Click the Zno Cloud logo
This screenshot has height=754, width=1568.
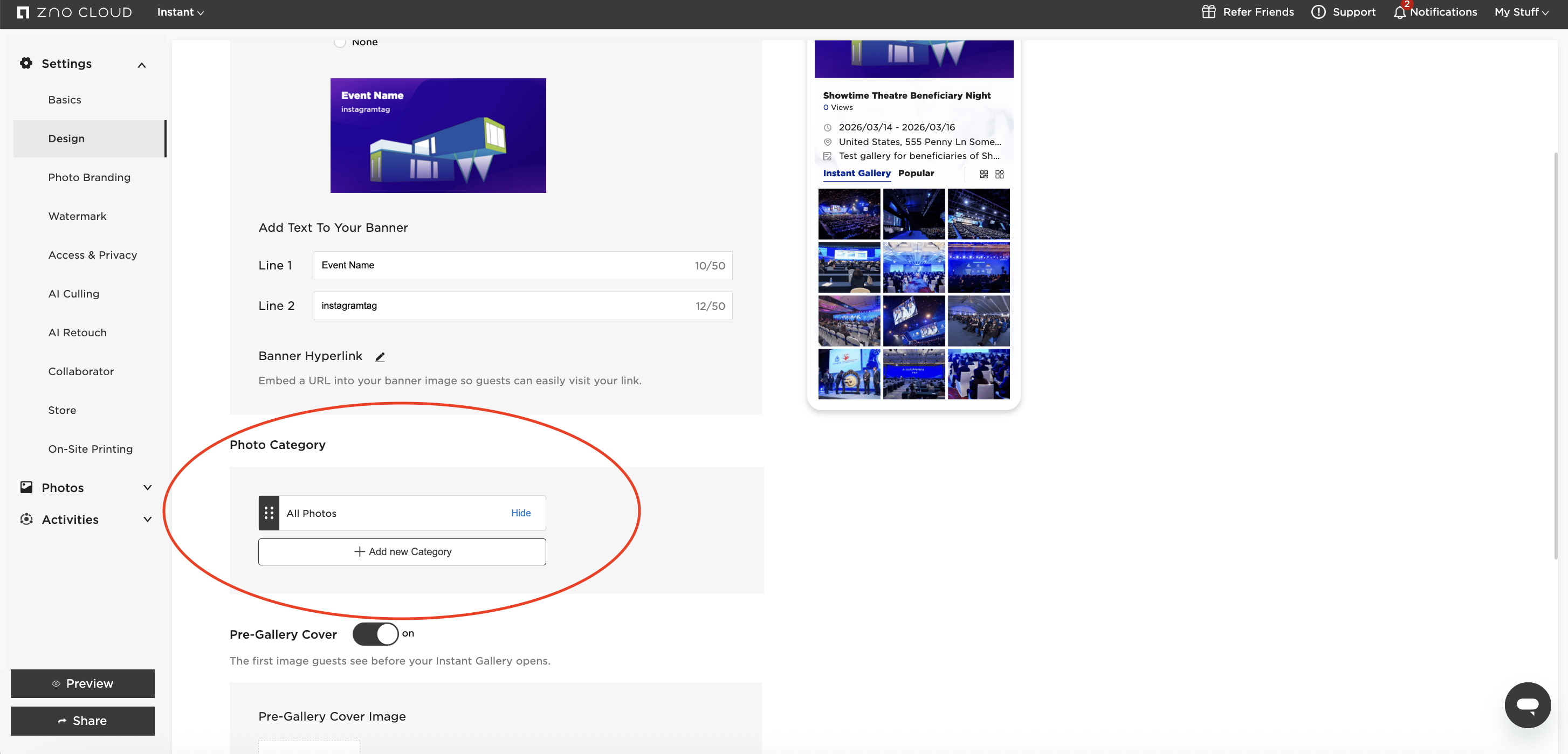(x=74, y=12)
